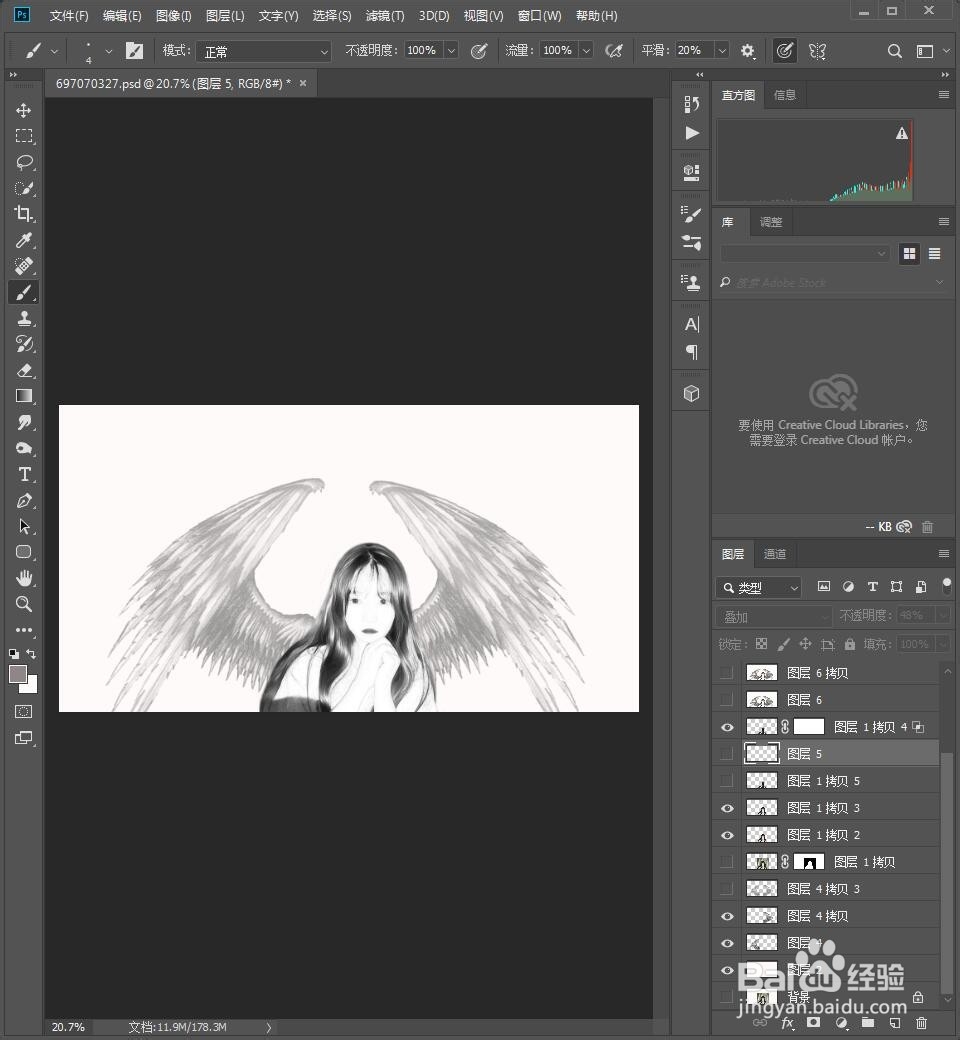Hide the 图层 1 拷贝 4 layer
Viewport: 960px width, 1040px height.
point(727,727)
